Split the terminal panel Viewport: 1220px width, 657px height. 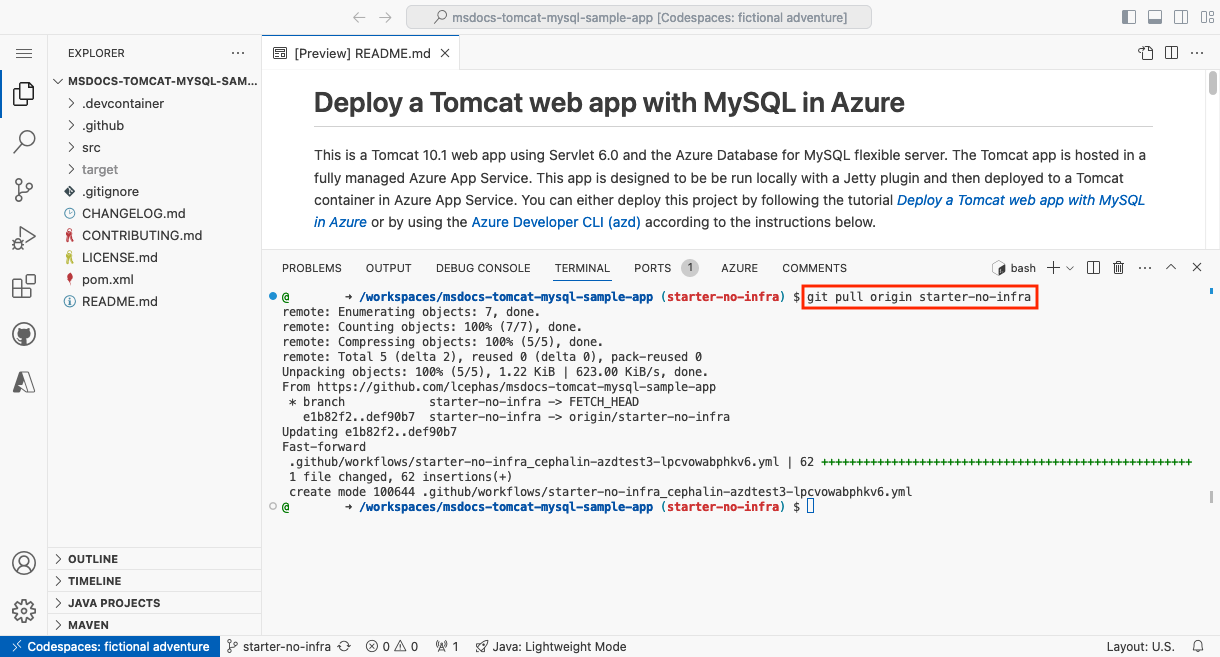click(1092, 267)
